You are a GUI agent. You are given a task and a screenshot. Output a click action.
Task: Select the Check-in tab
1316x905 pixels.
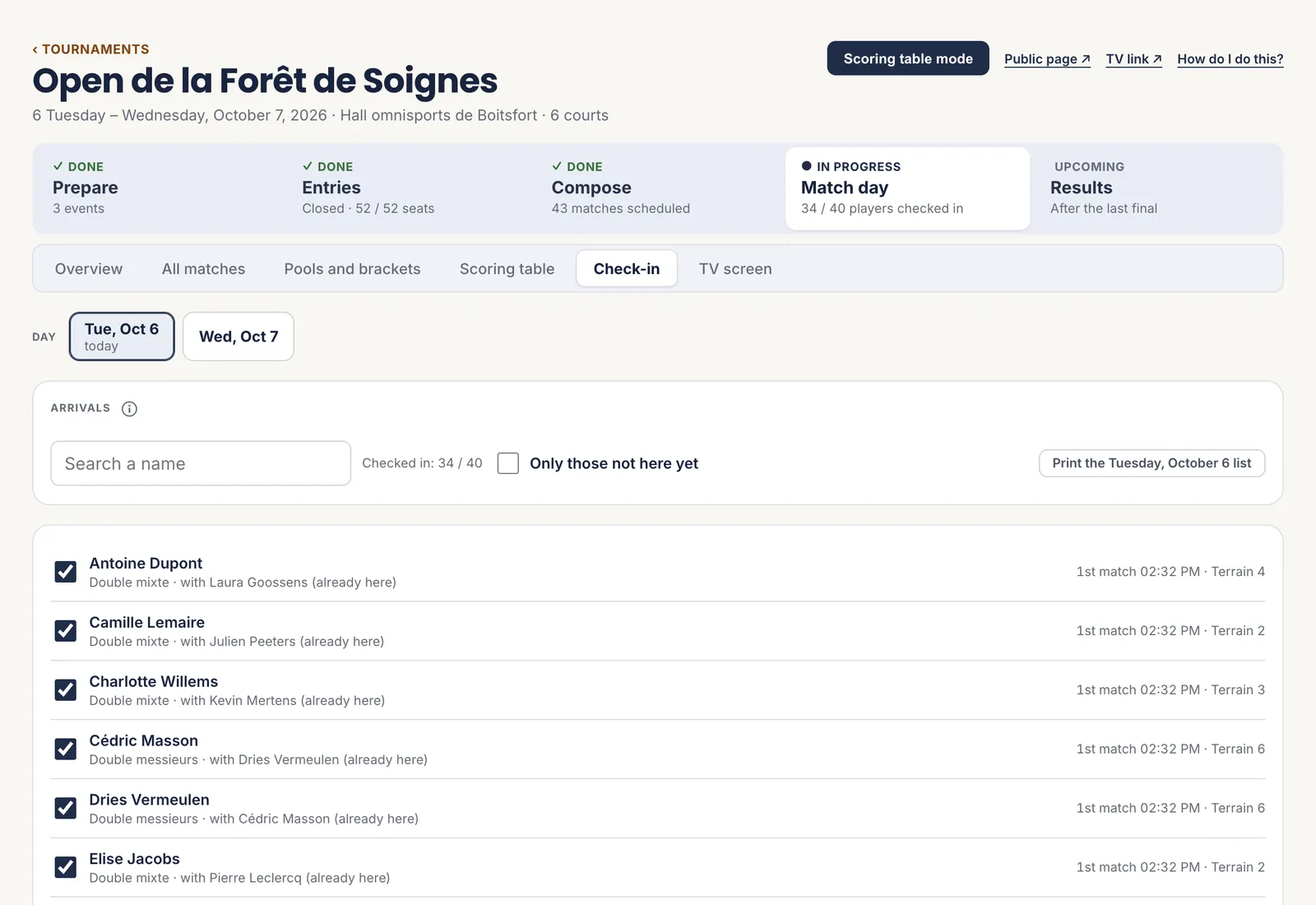coord(627,269)
